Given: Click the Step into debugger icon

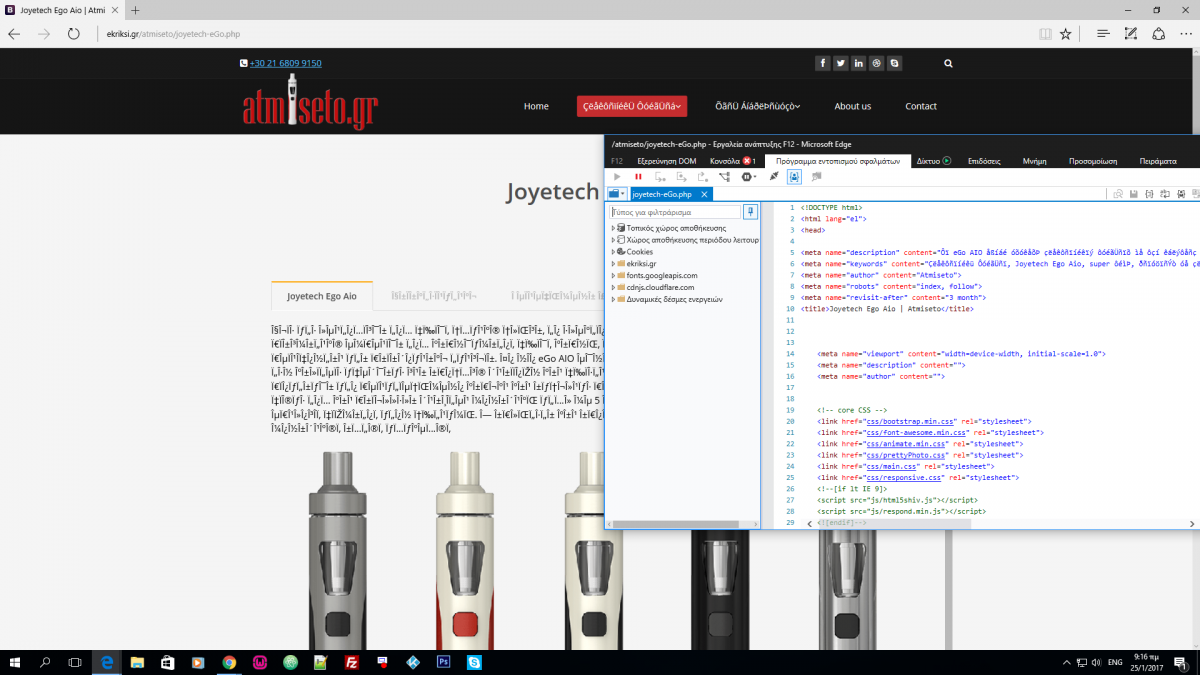Looking at the screenshot, I should pos(660,176).
